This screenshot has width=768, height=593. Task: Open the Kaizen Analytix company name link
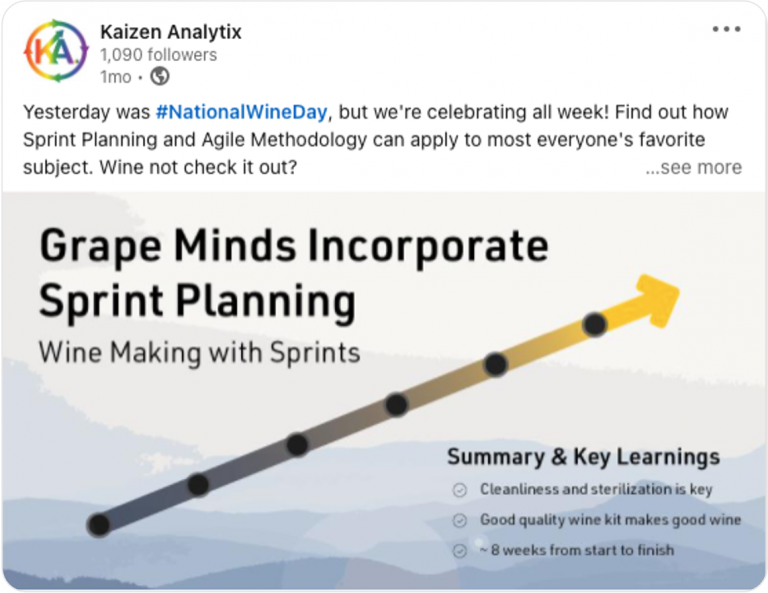point(171,32)
